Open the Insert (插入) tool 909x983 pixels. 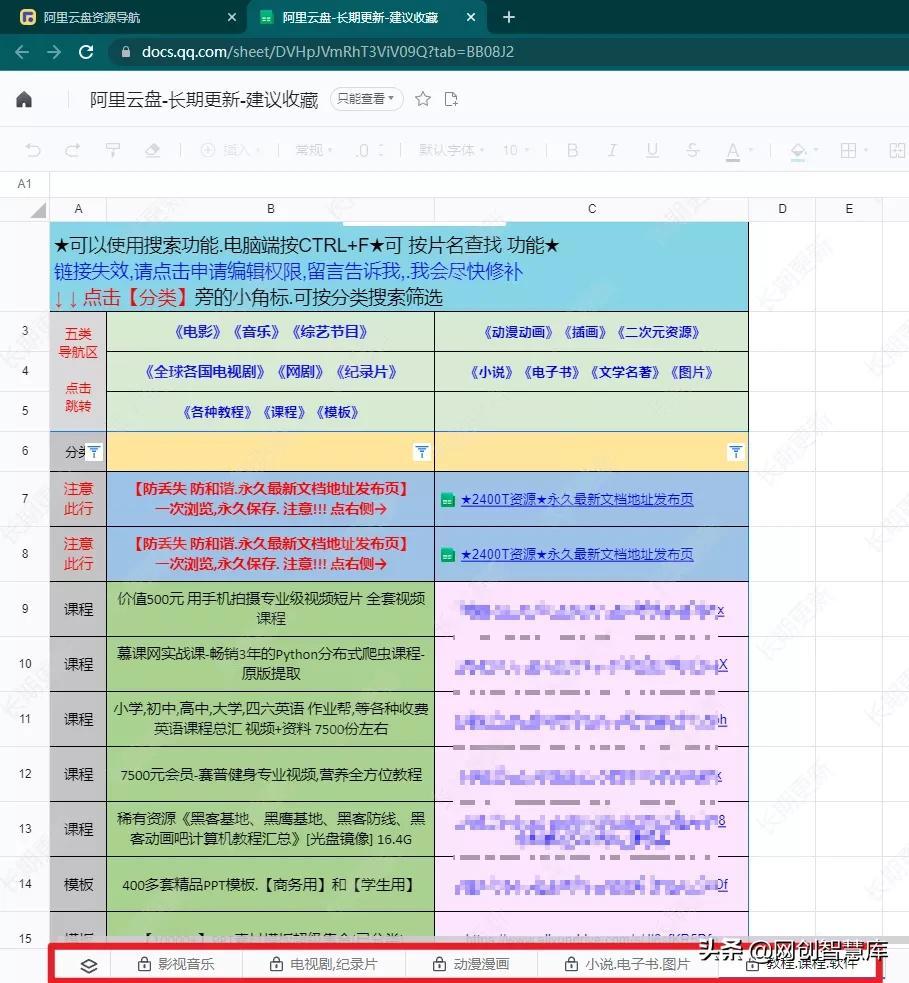[228, 150]
